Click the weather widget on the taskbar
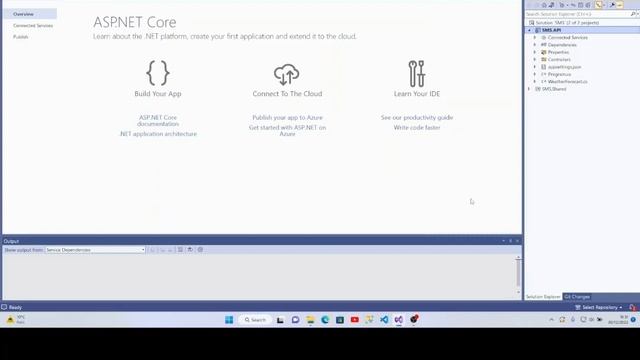640x360 pixels. tap(16, 320)
